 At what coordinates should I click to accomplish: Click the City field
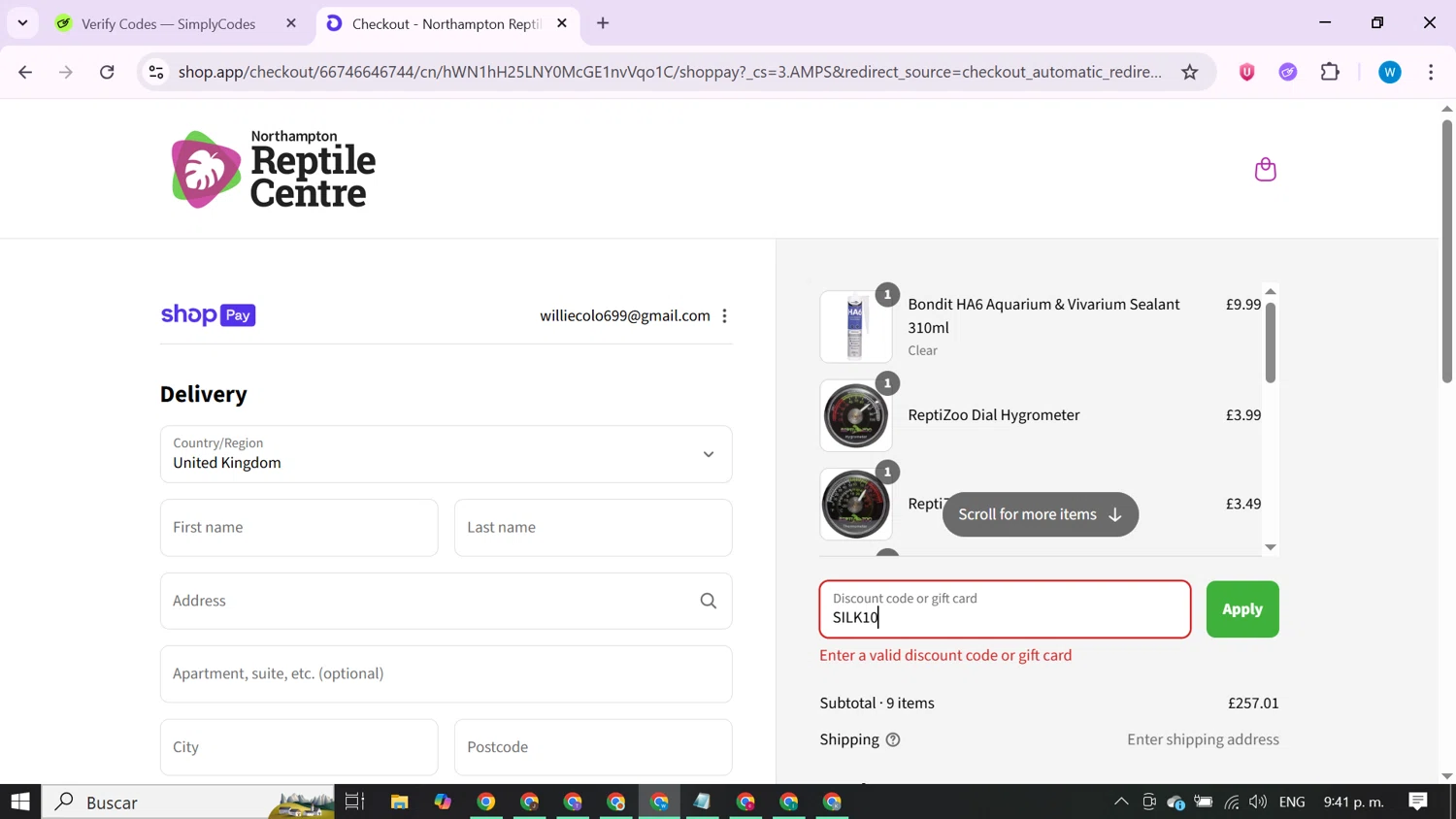[x=299, y=747]
